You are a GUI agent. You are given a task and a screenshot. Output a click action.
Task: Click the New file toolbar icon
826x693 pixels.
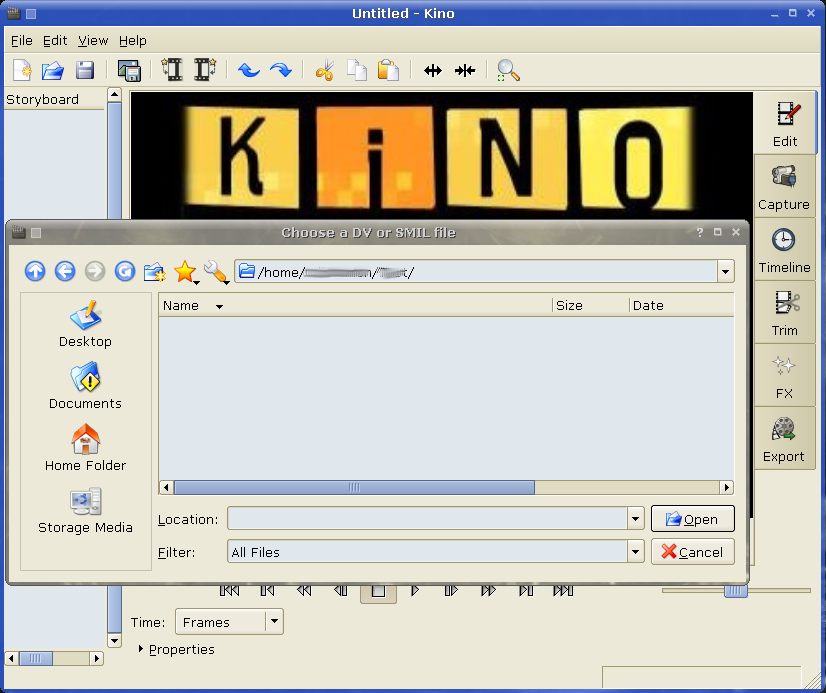(x=22, y=70)
